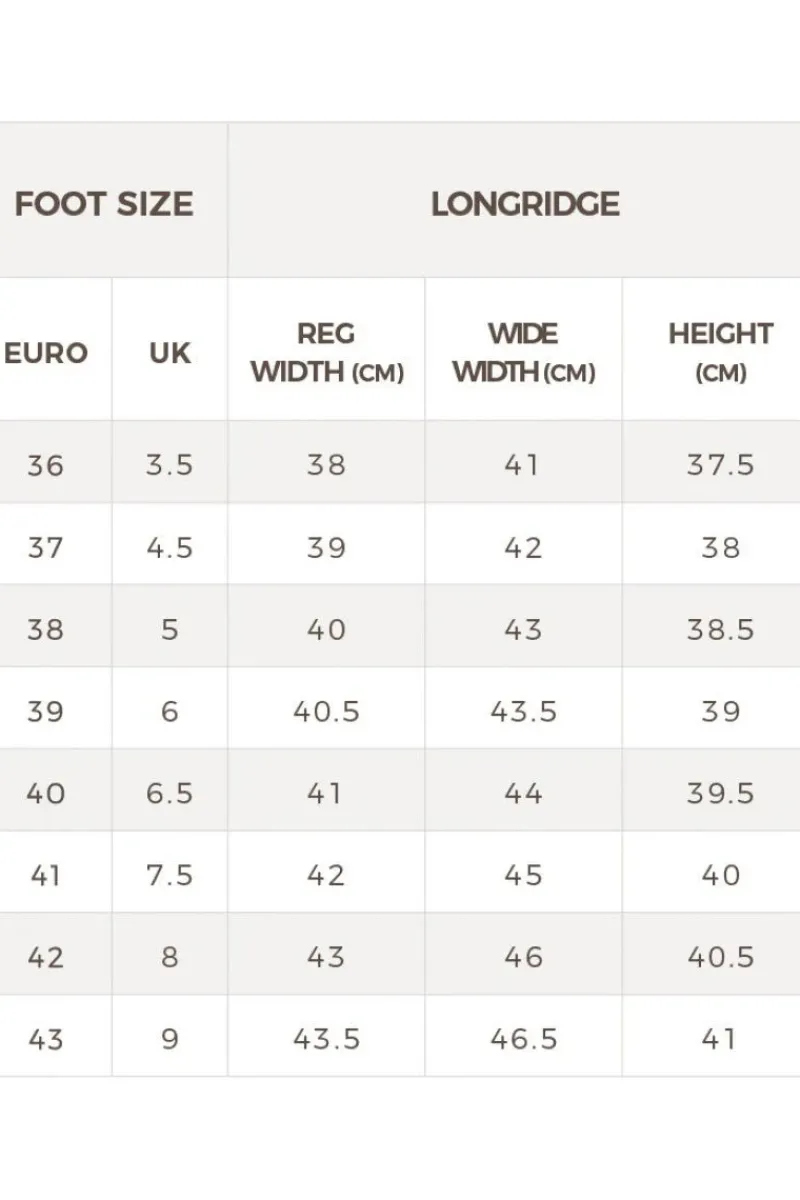Click the LONGRIDGE header cell
The height and width of the screenshot is (1200, 800).
[525, 204]
